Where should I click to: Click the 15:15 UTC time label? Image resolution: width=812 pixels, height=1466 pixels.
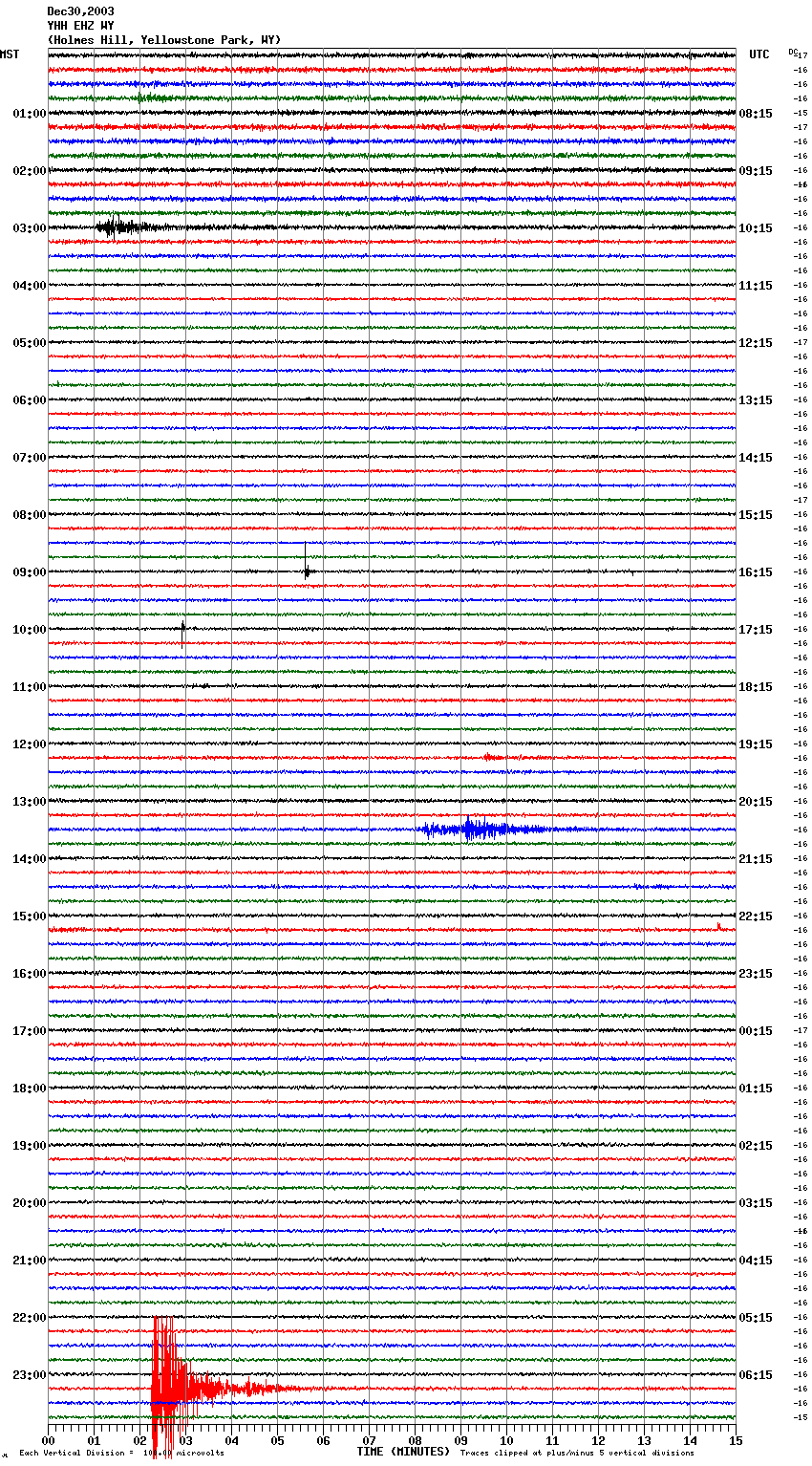click(756, 515)
